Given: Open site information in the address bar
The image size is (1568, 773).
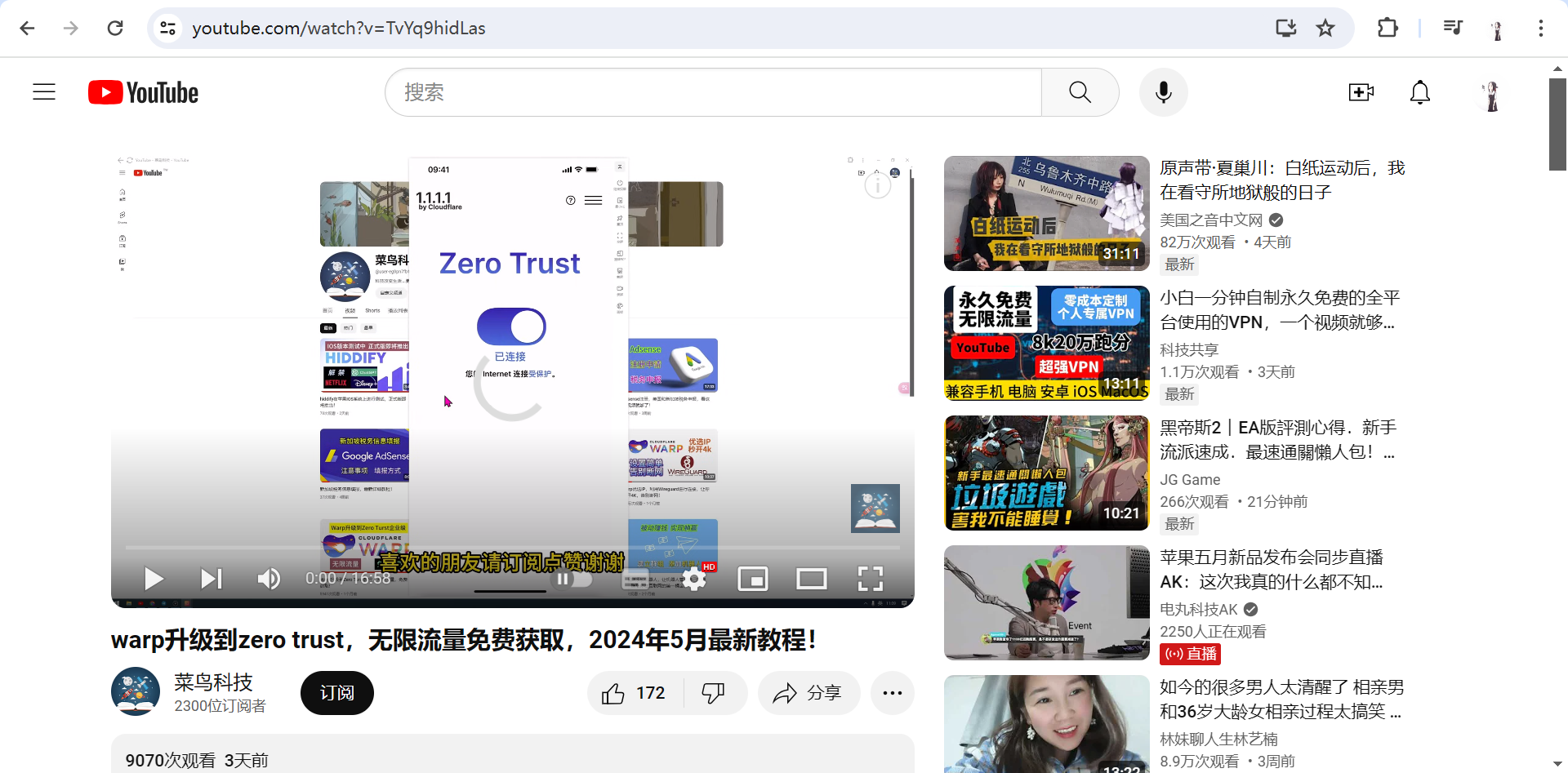Looking at the screenshot, I should (x=167, y=28).
